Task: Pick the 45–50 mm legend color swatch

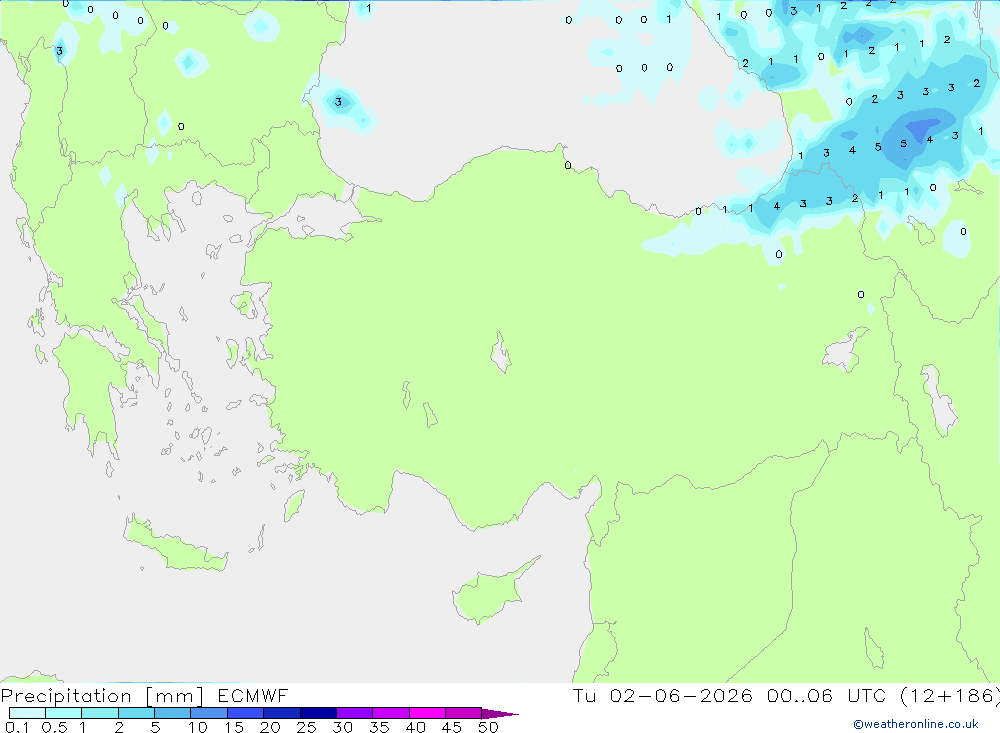Action: [x=464, y=713]
